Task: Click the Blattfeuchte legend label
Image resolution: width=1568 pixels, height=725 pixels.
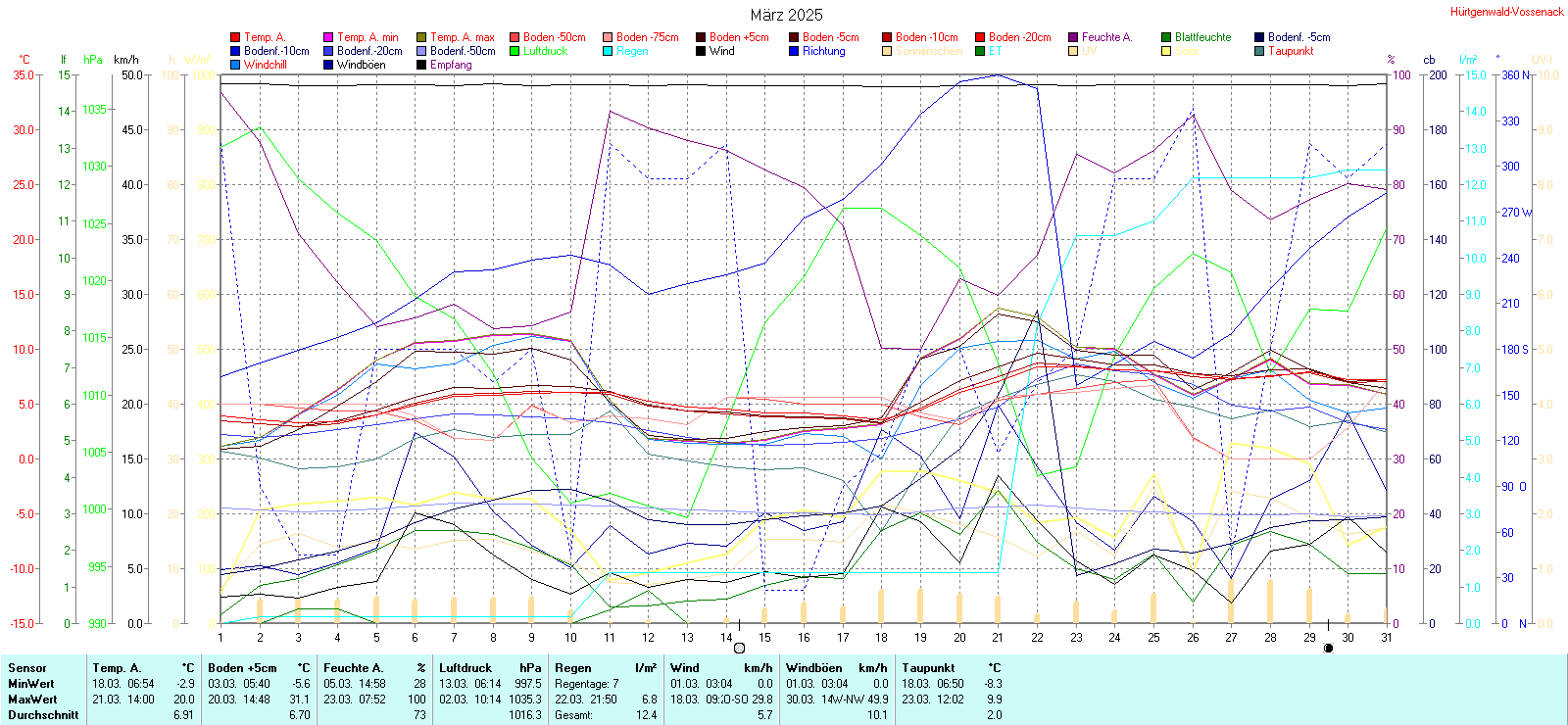Action: click(x=1202, y=37)
